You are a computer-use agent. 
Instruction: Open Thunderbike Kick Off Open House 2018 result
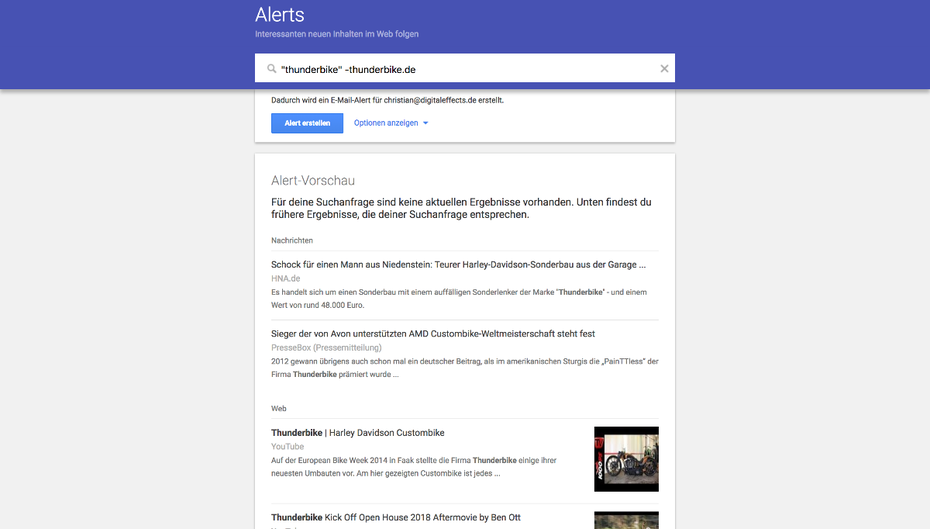396,518
